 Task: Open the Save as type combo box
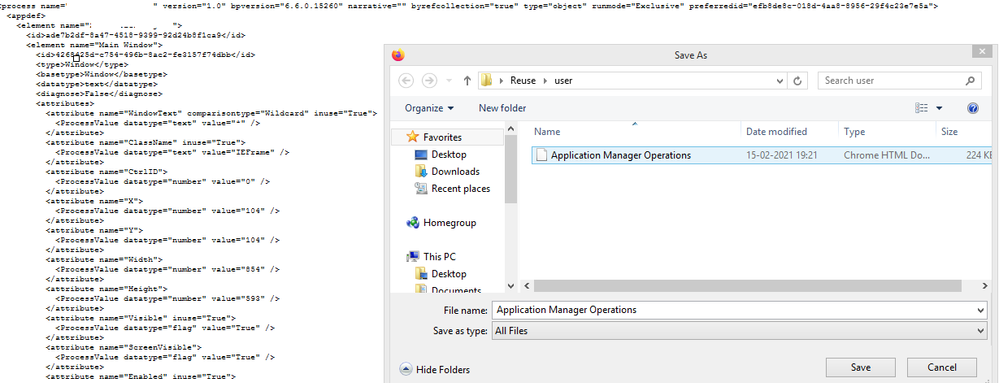[x=740, y=331]
